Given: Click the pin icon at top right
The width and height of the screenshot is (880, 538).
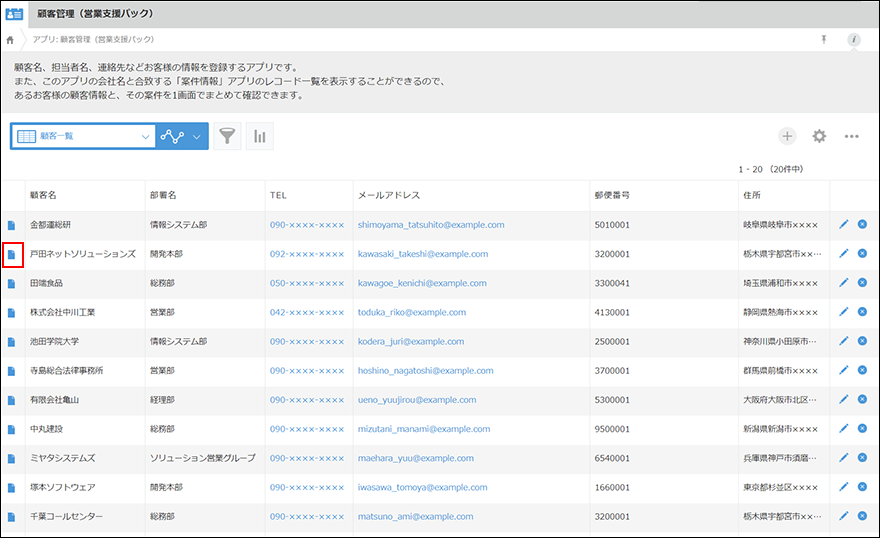Looking at the screenshot, I should [824, 39].
